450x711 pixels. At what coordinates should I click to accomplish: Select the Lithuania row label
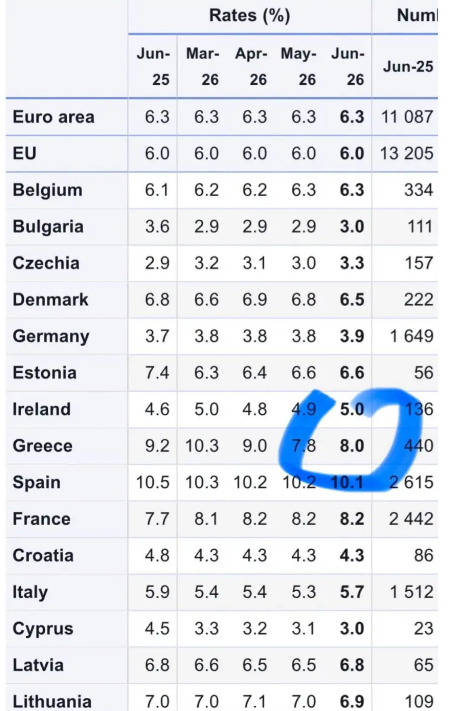point(52,701)
